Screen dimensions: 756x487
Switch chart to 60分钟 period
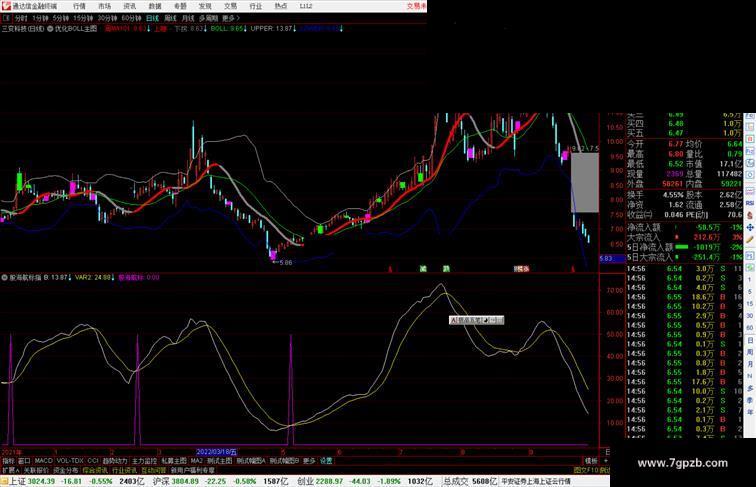(131, 18)
